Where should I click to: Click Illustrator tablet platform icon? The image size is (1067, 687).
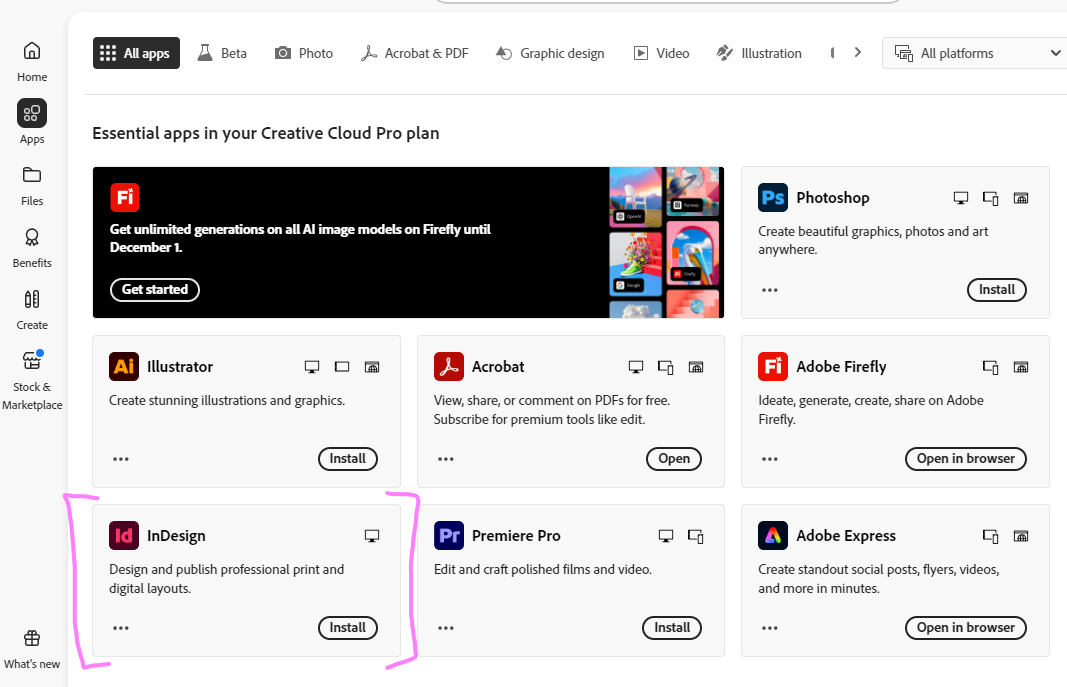[342, 367]
